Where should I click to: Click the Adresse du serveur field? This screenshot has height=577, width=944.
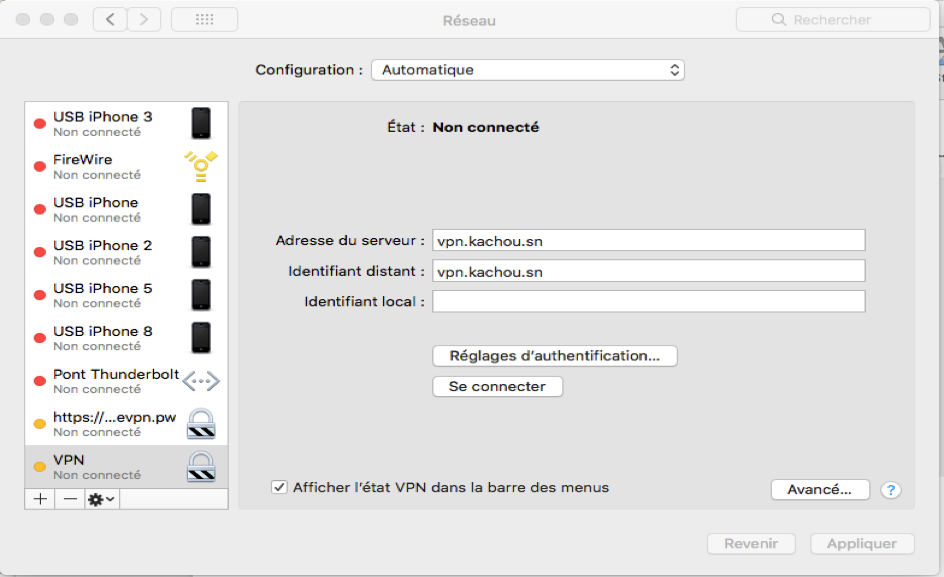point(648,240)
